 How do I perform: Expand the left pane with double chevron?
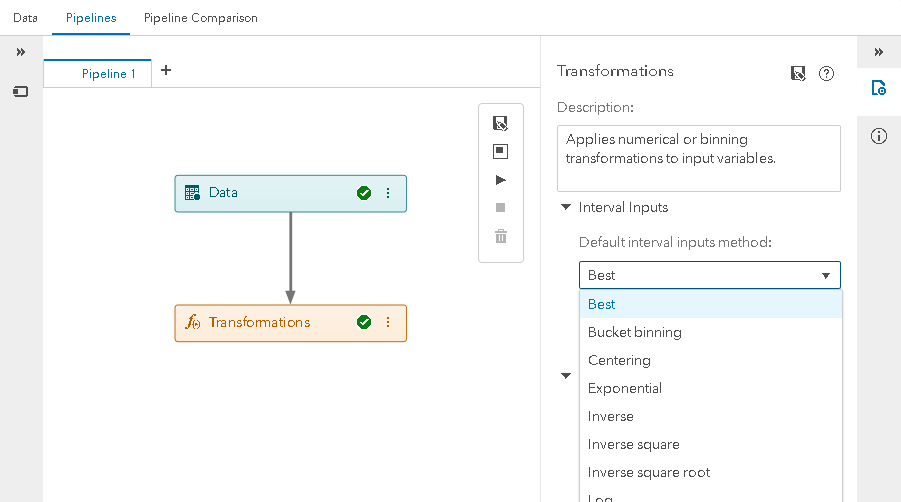[20, 52]
